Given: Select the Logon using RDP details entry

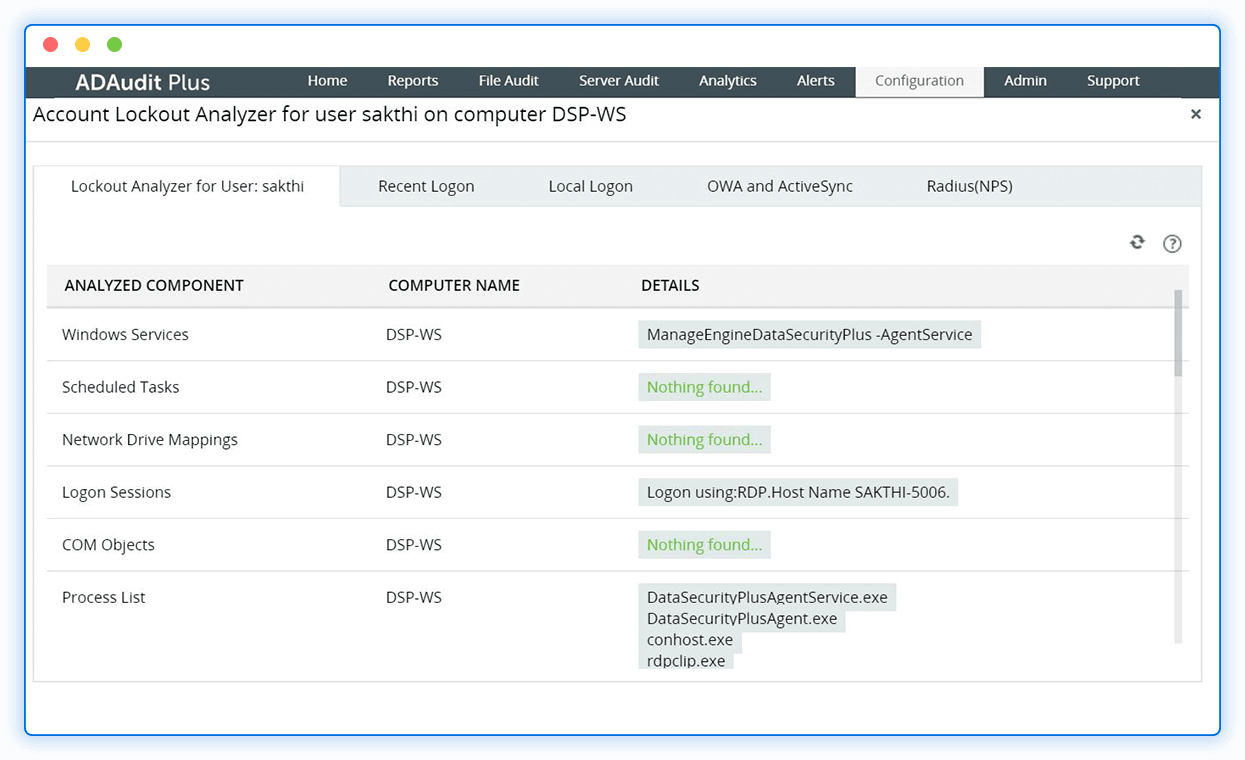Looking at the screenshot, I should tap(798, 492).
